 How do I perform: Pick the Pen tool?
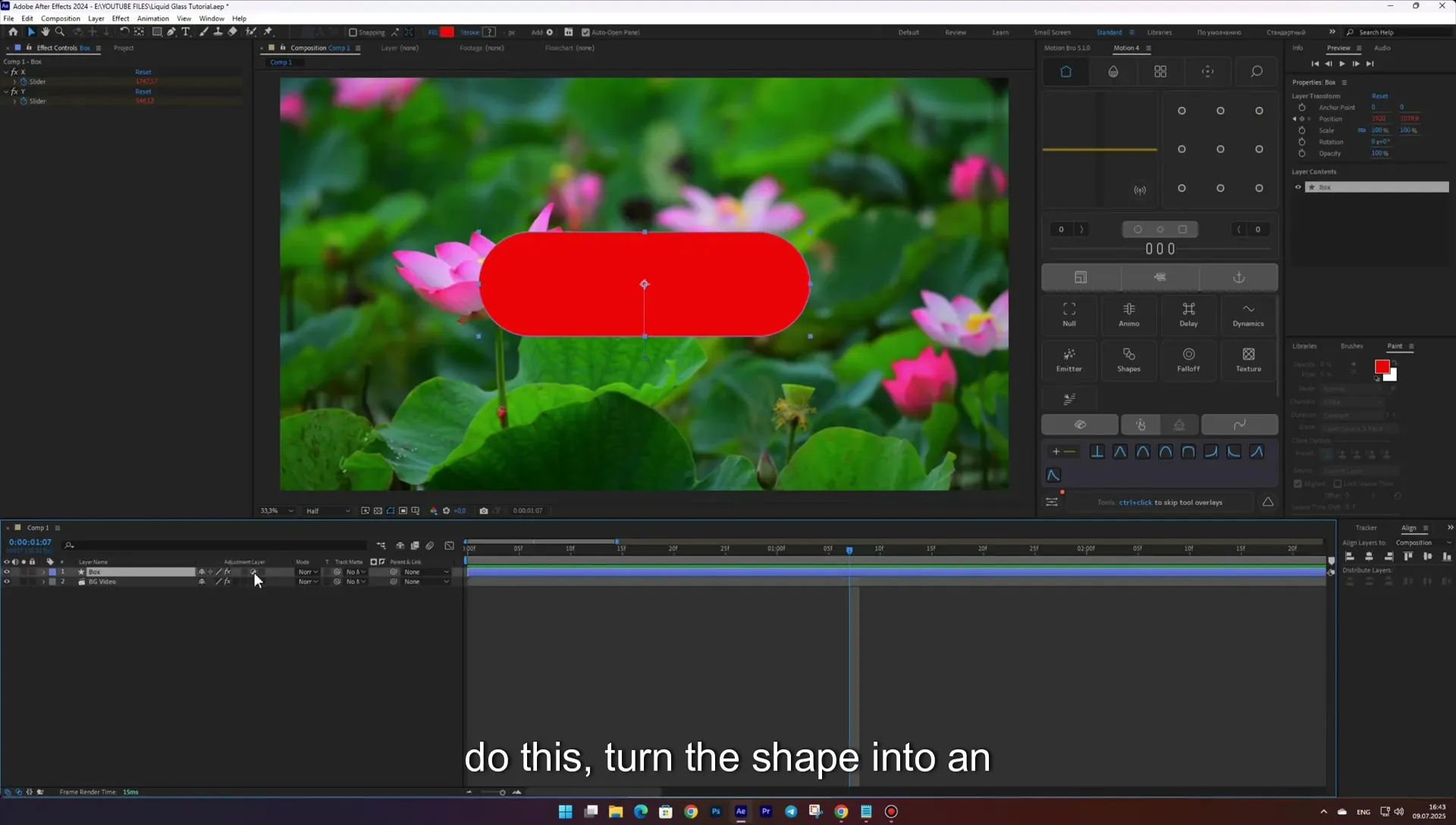[x=171, y=32]
